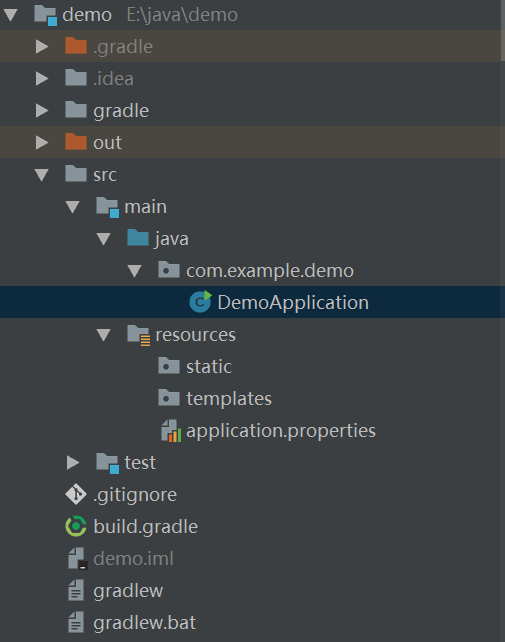The image size is (505, 642).
Task: Click the orange out folder icon
Action: [x=76, y=142]
